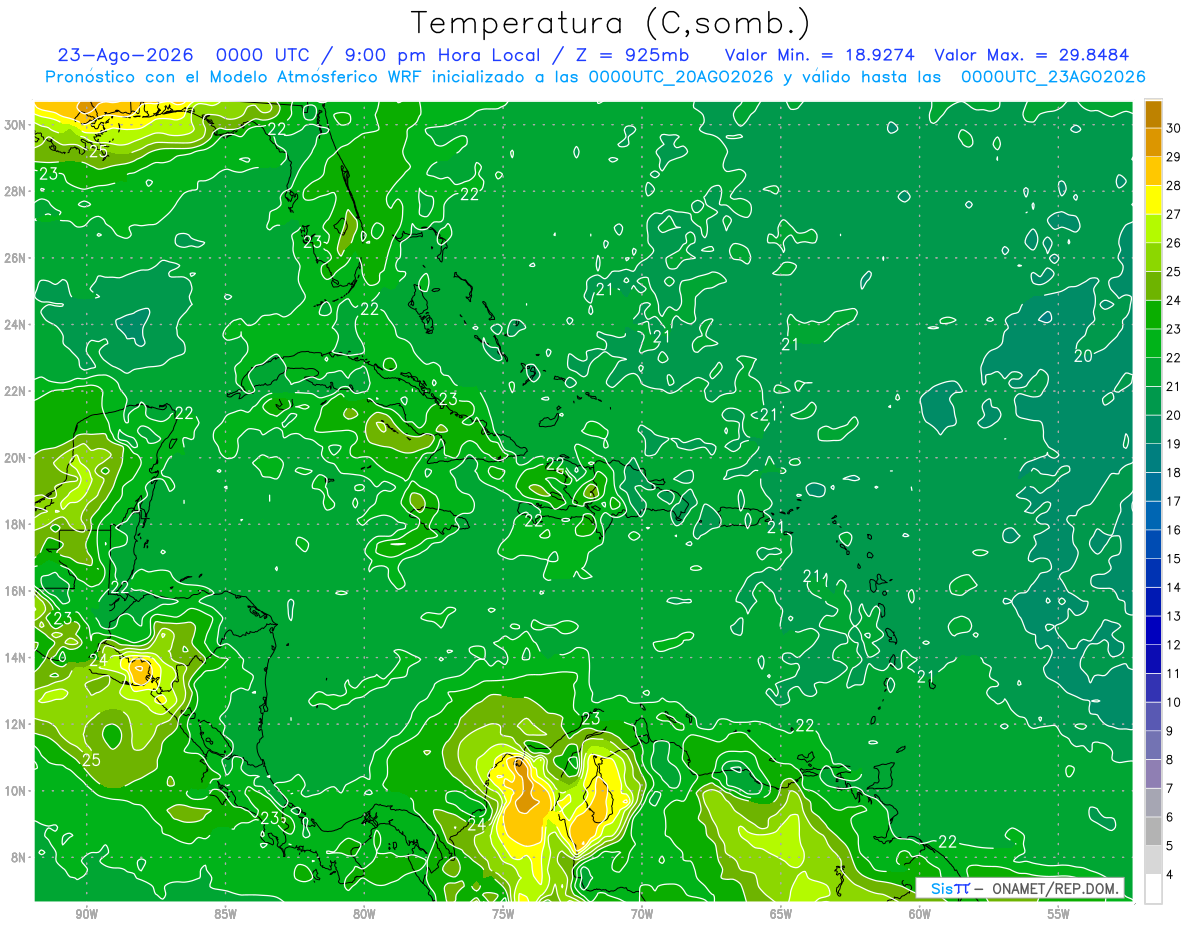The width and height of the screenshot is (1200, 927).
Task: Click the '28' value on color scale
Action: (1173, 185)
